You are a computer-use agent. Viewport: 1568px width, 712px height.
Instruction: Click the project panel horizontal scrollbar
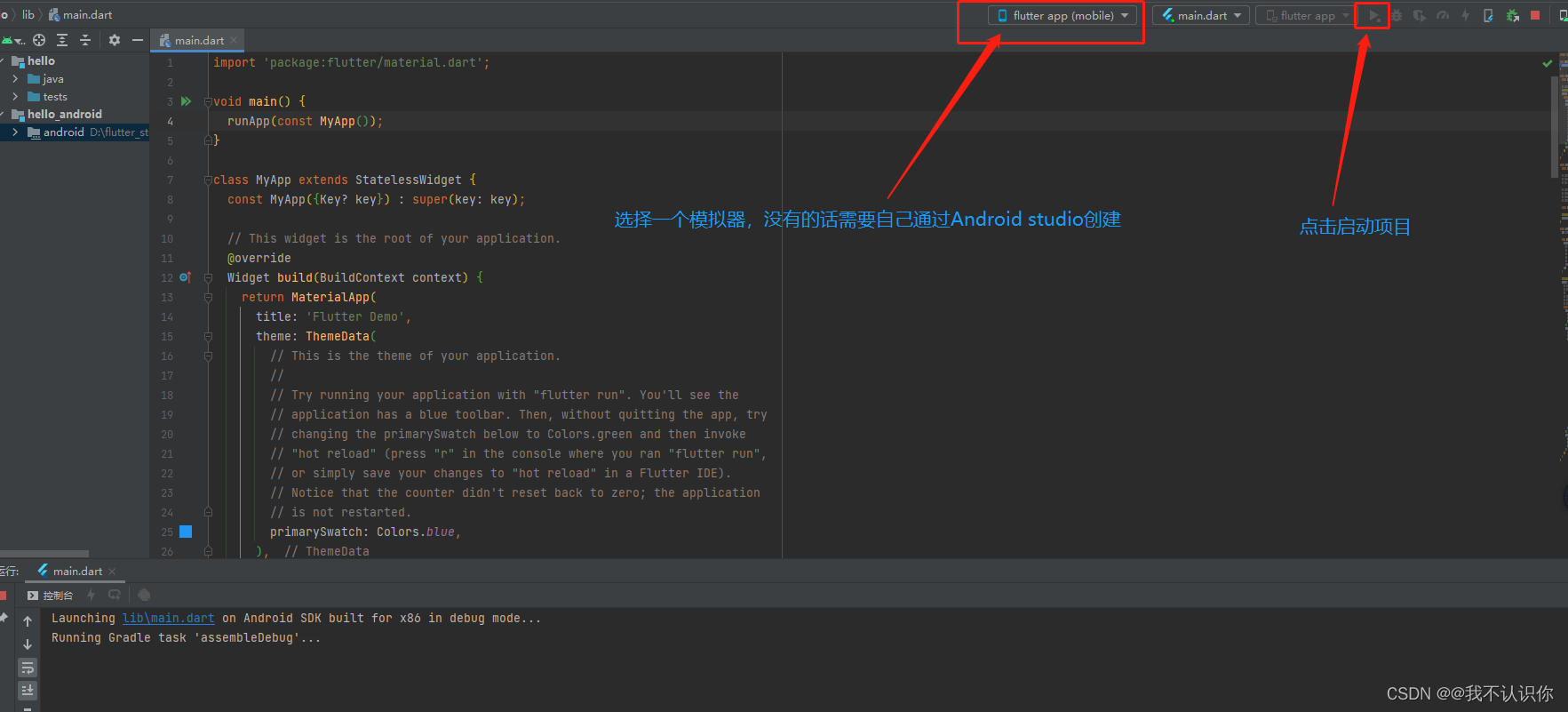pos(44,553)
